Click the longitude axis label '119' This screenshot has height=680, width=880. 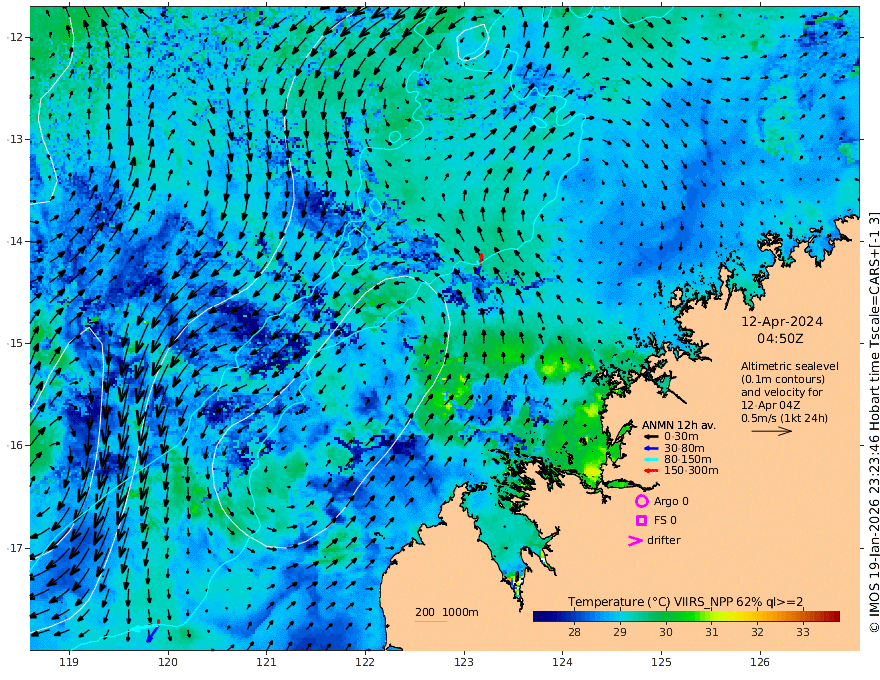pyautogui.click(x=69, y=662)
